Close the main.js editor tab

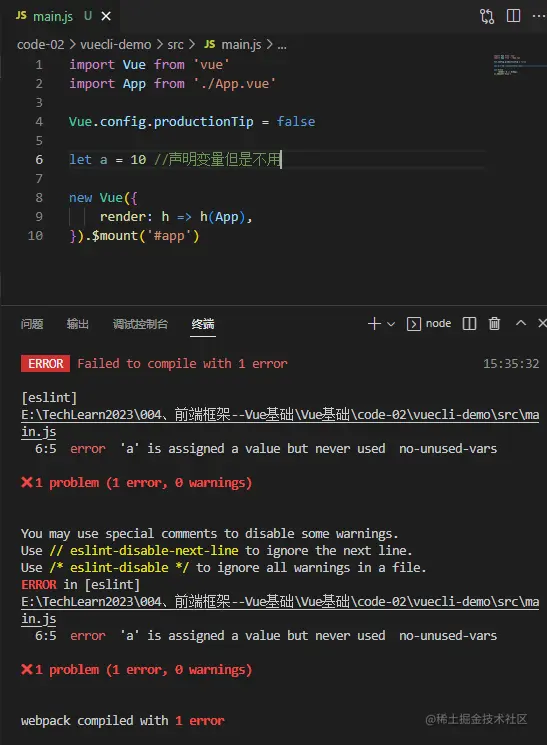(106, 16)
